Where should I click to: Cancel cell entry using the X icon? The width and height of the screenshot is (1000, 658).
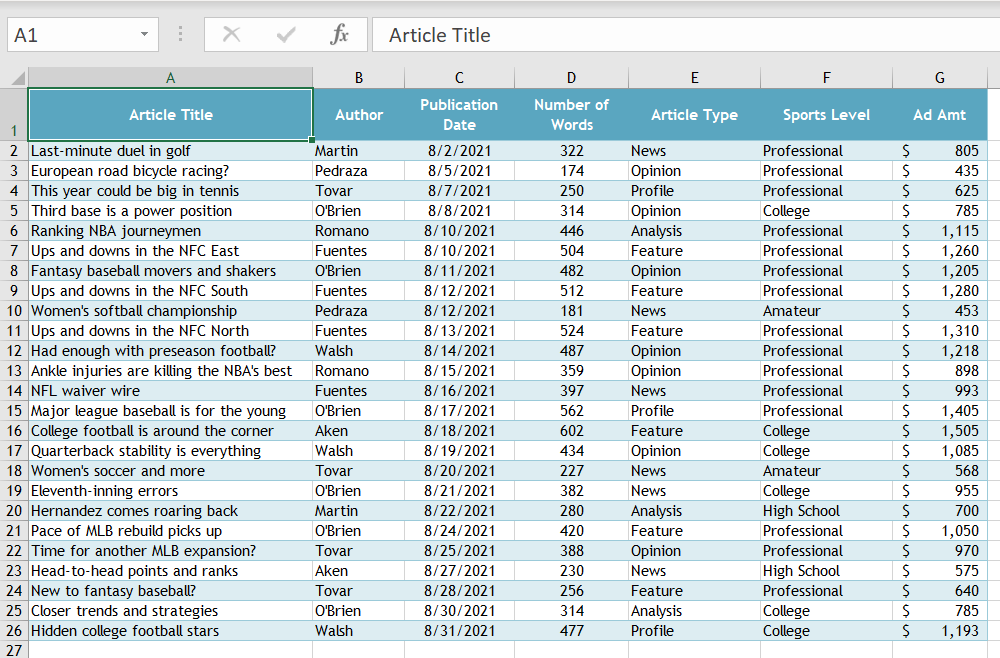pyautogui.click(x=231, y=34)
